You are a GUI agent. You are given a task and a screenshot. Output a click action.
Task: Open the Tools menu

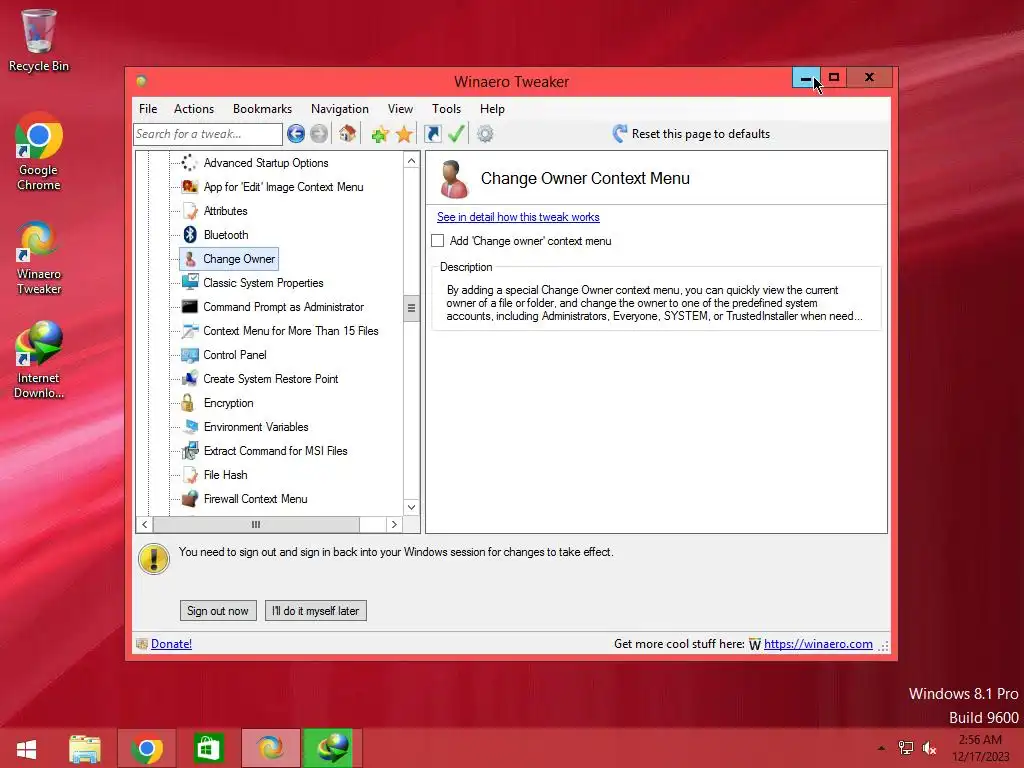(447, 109)
